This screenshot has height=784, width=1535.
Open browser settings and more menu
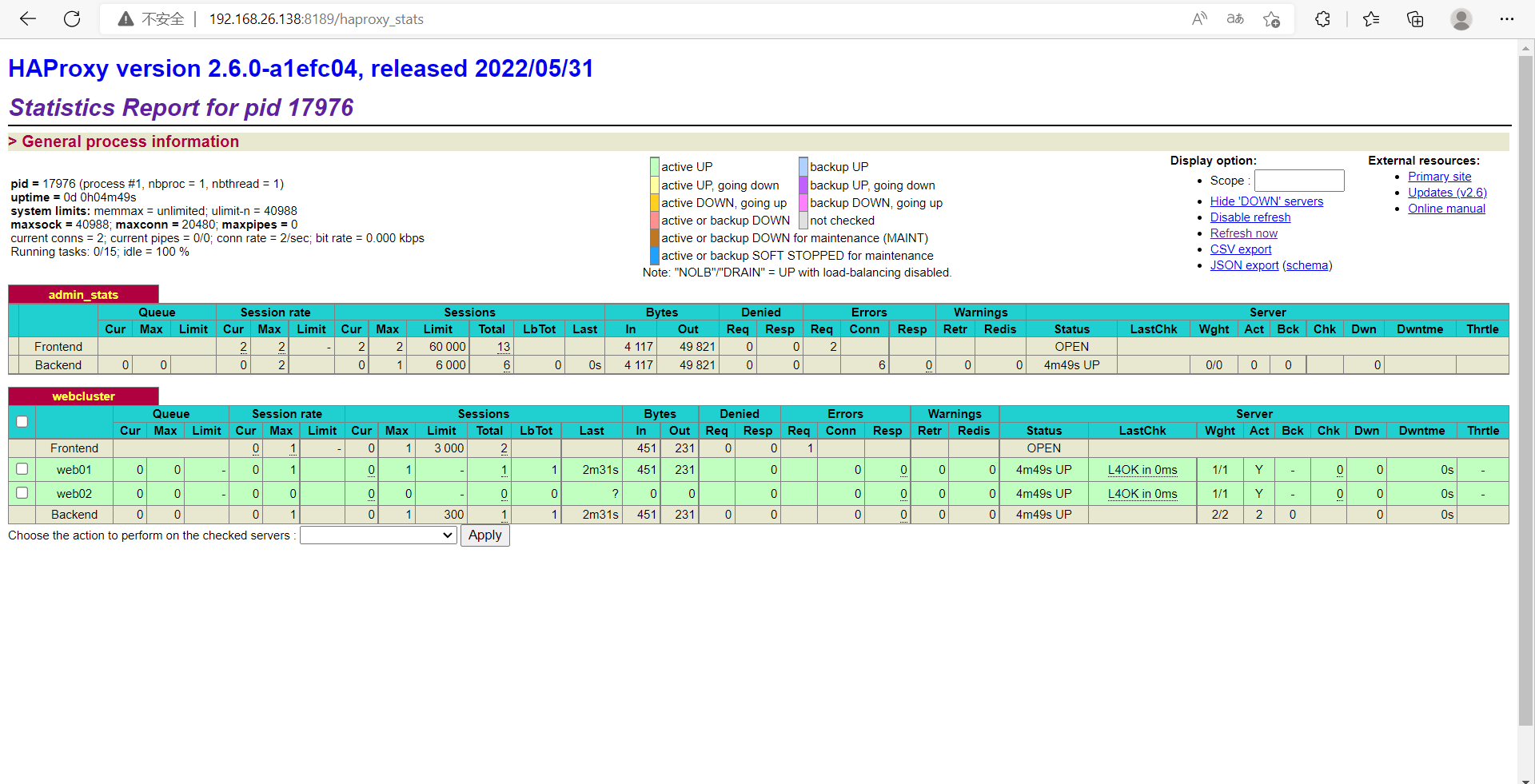point(1507,19)
